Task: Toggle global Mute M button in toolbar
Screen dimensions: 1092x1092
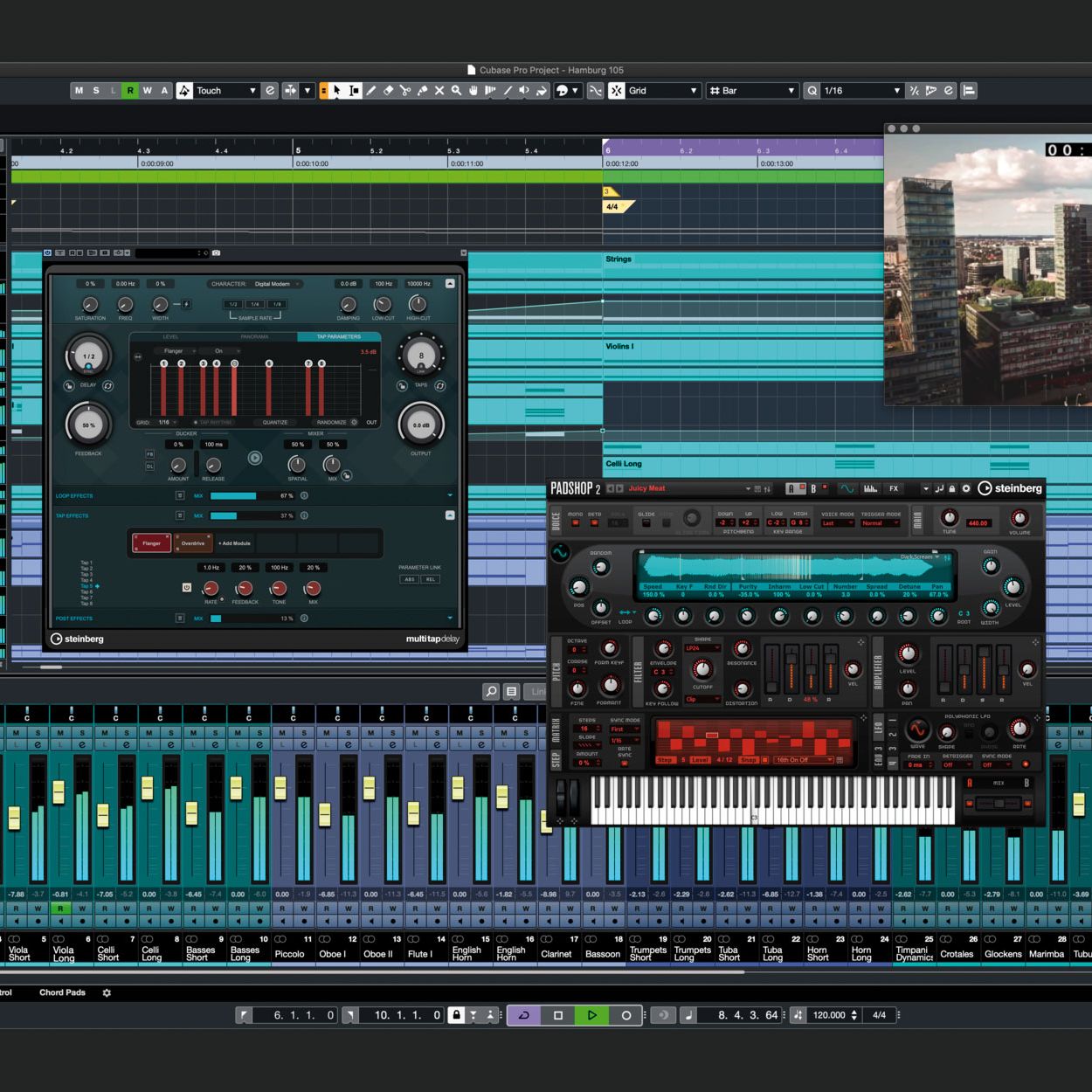Action: [79, 91]
